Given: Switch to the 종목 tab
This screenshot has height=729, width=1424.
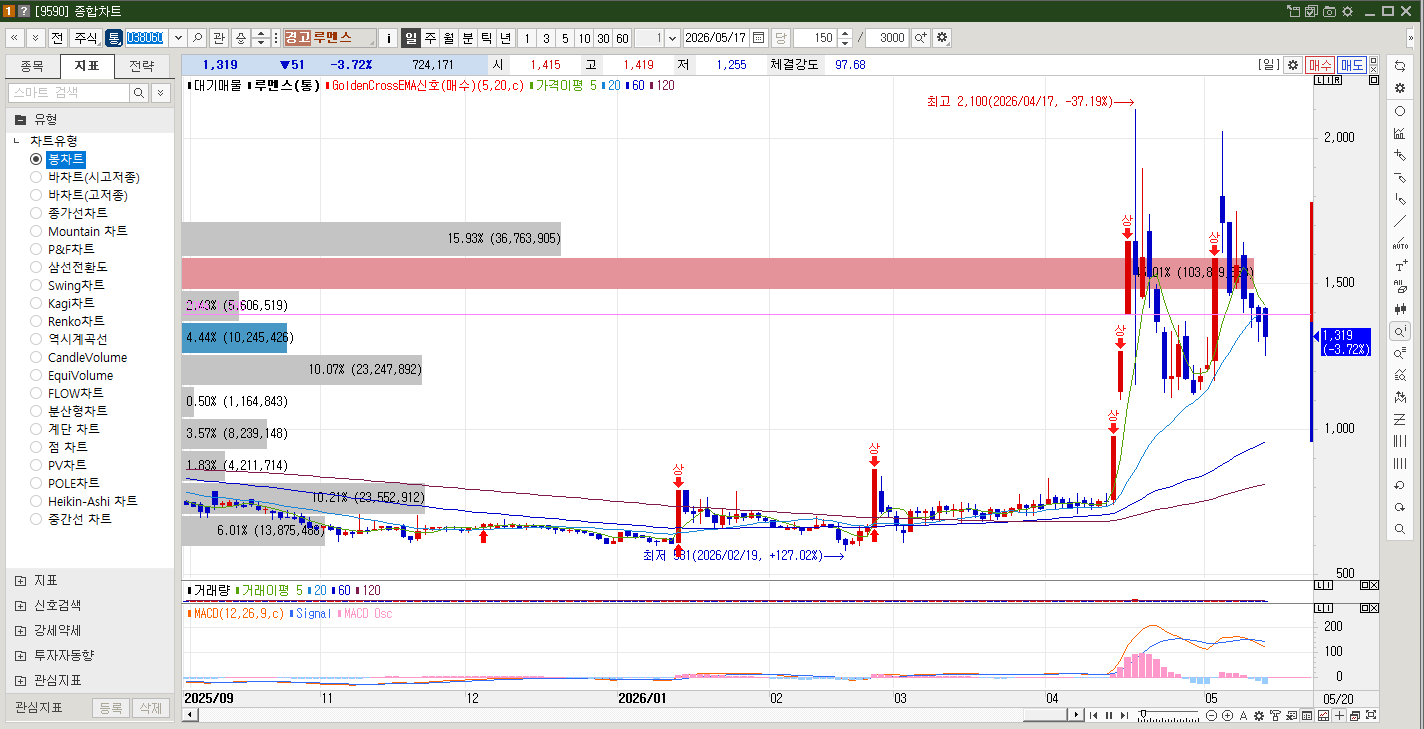Looking at the screenshot, I should coord(32,67).
